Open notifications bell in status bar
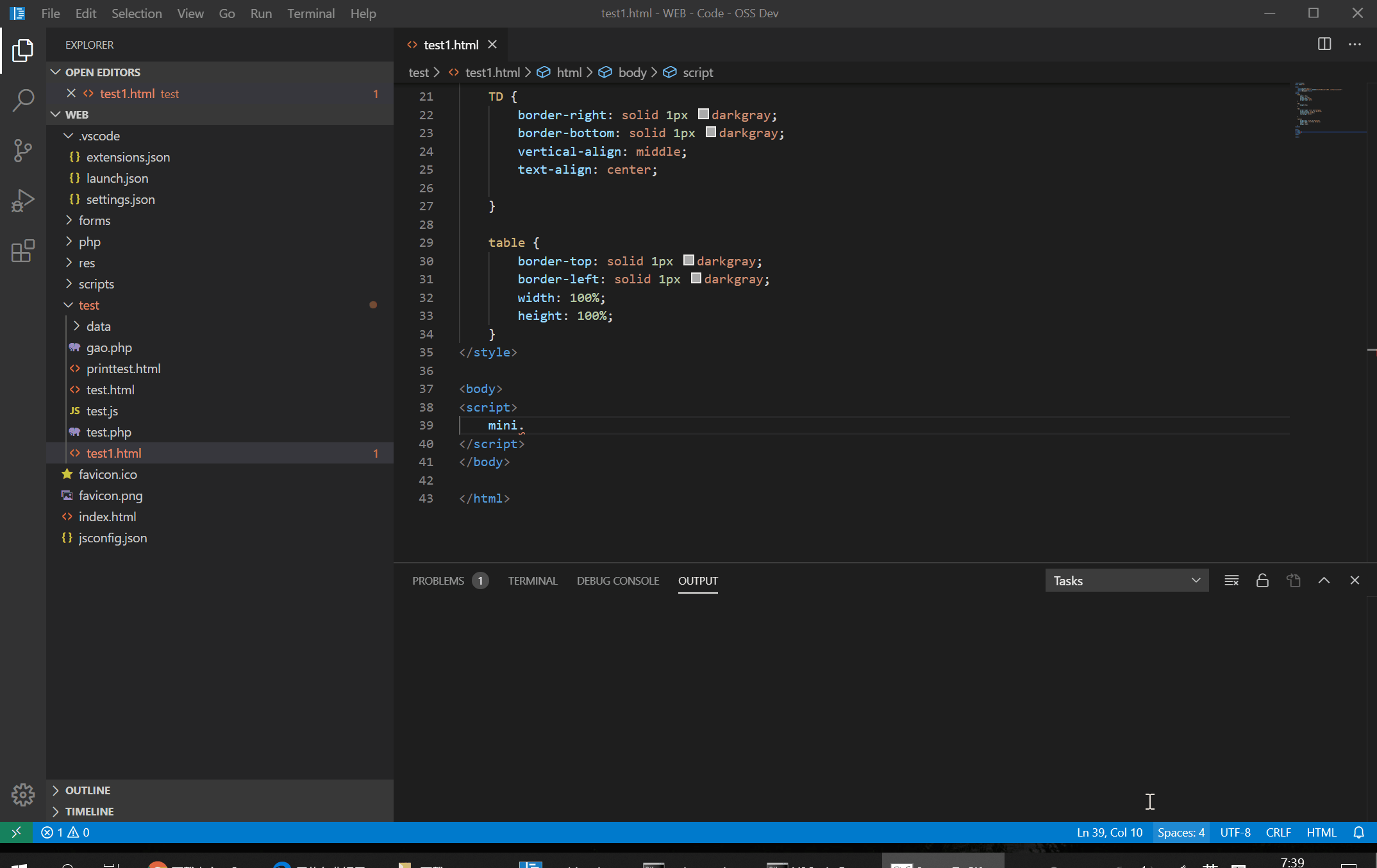The height and width of the screenshot is (868, 1377). [1358, 832]
